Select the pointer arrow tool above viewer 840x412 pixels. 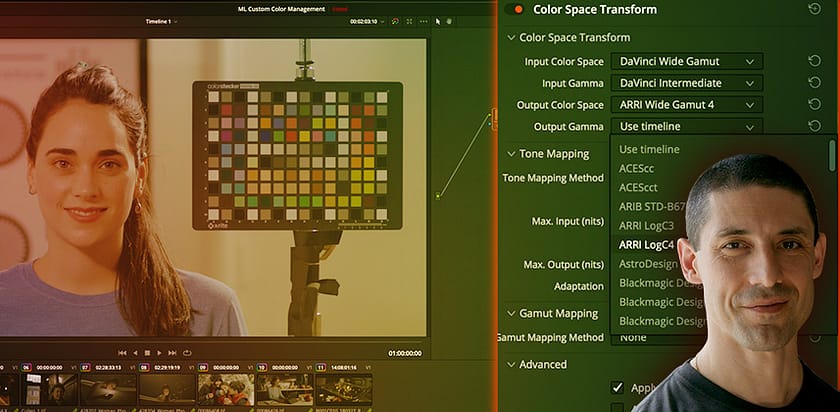click(438, 21)
